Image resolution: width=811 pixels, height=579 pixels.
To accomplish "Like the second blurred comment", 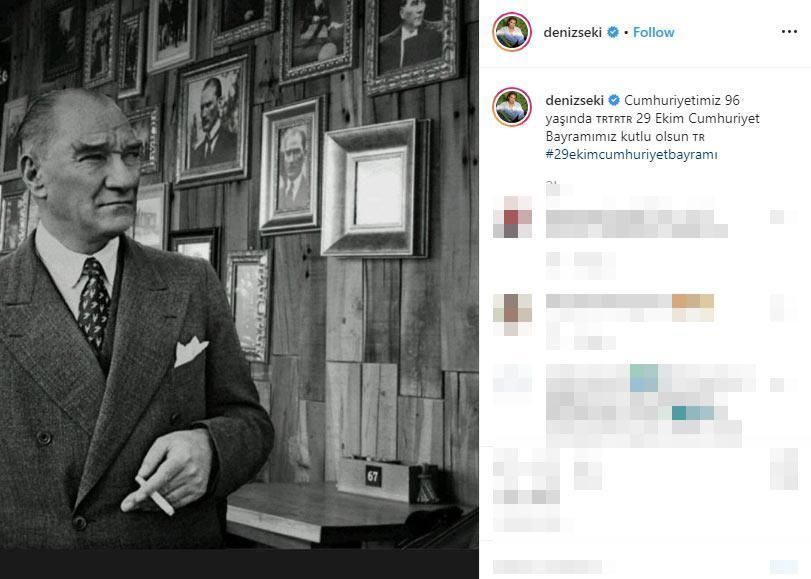I will click(x=784, y=308).
